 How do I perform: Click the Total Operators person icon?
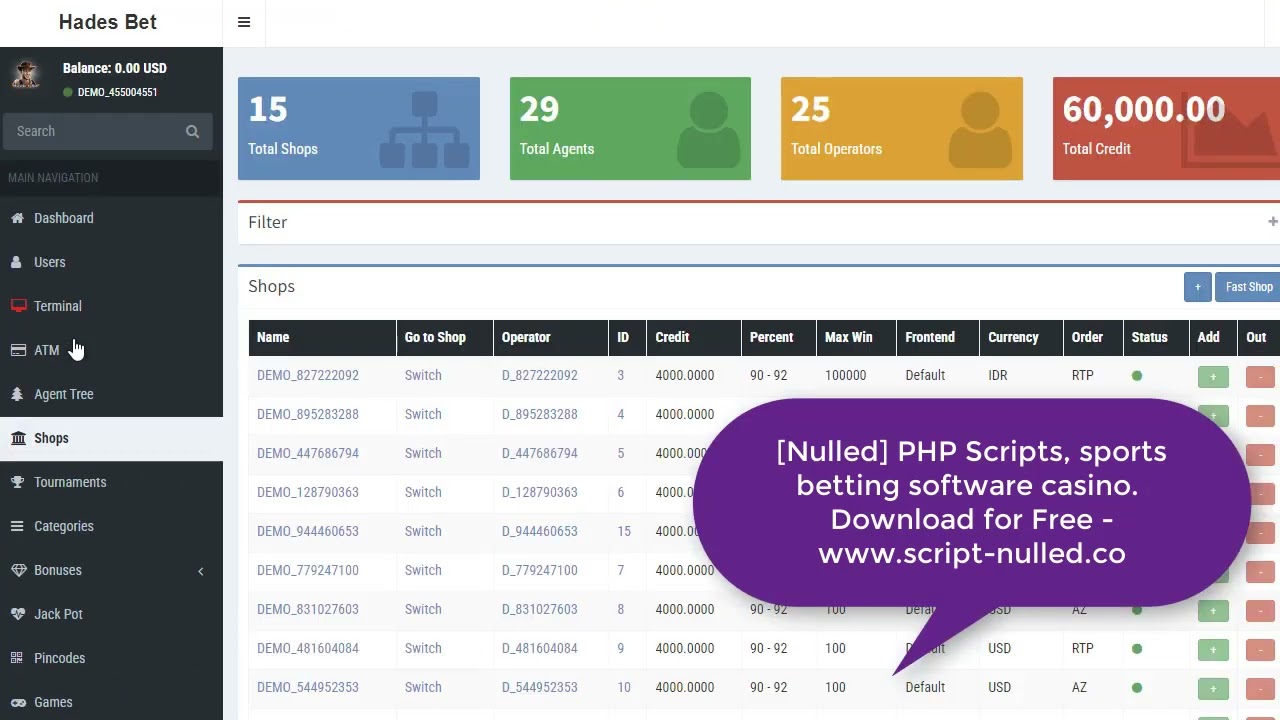click(x=980, y=130)
